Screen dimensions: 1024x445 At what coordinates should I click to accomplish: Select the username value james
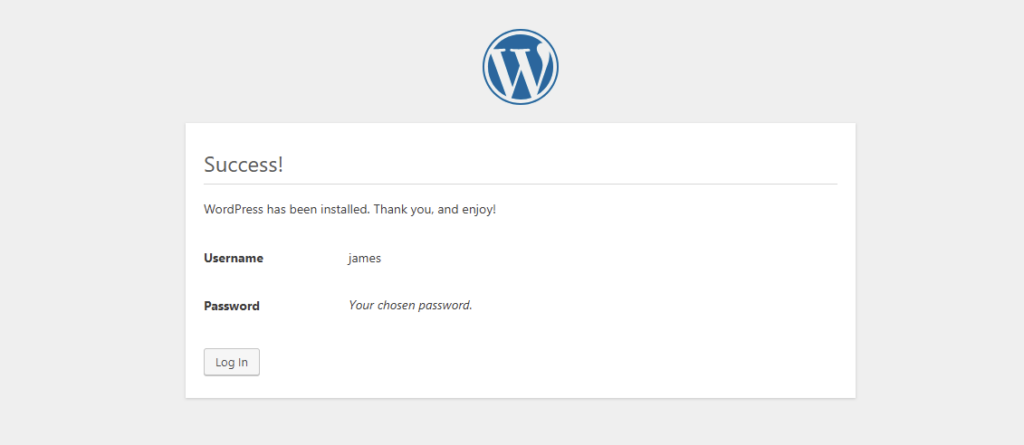[364, 259]
